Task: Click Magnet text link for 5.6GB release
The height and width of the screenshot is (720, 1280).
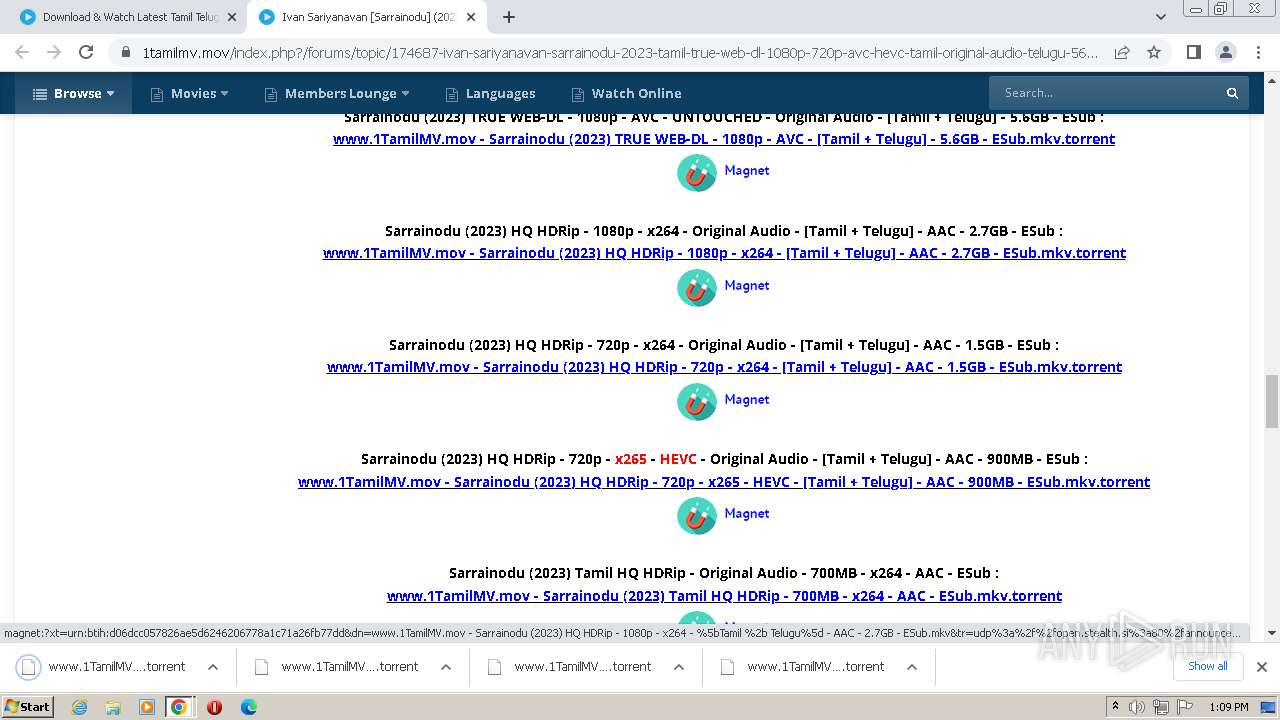Action: click(747, 170)
